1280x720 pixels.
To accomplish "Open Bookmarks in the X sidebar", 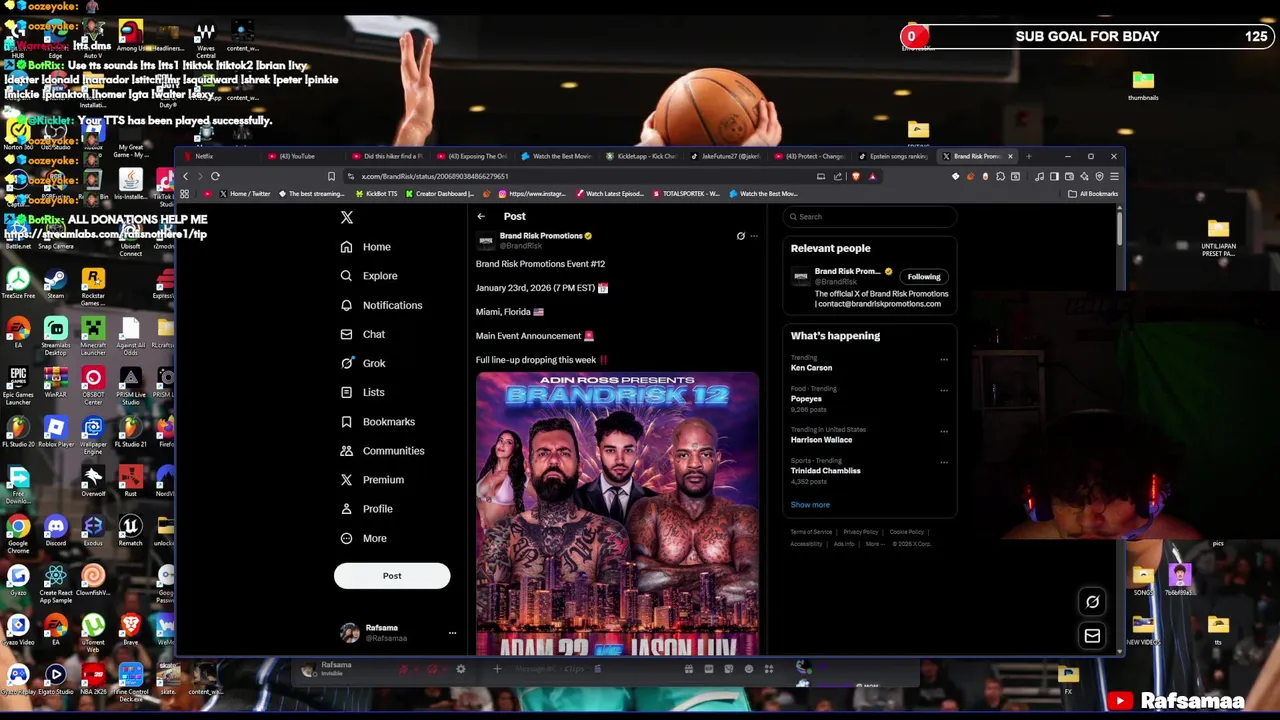I will [377, 421].
